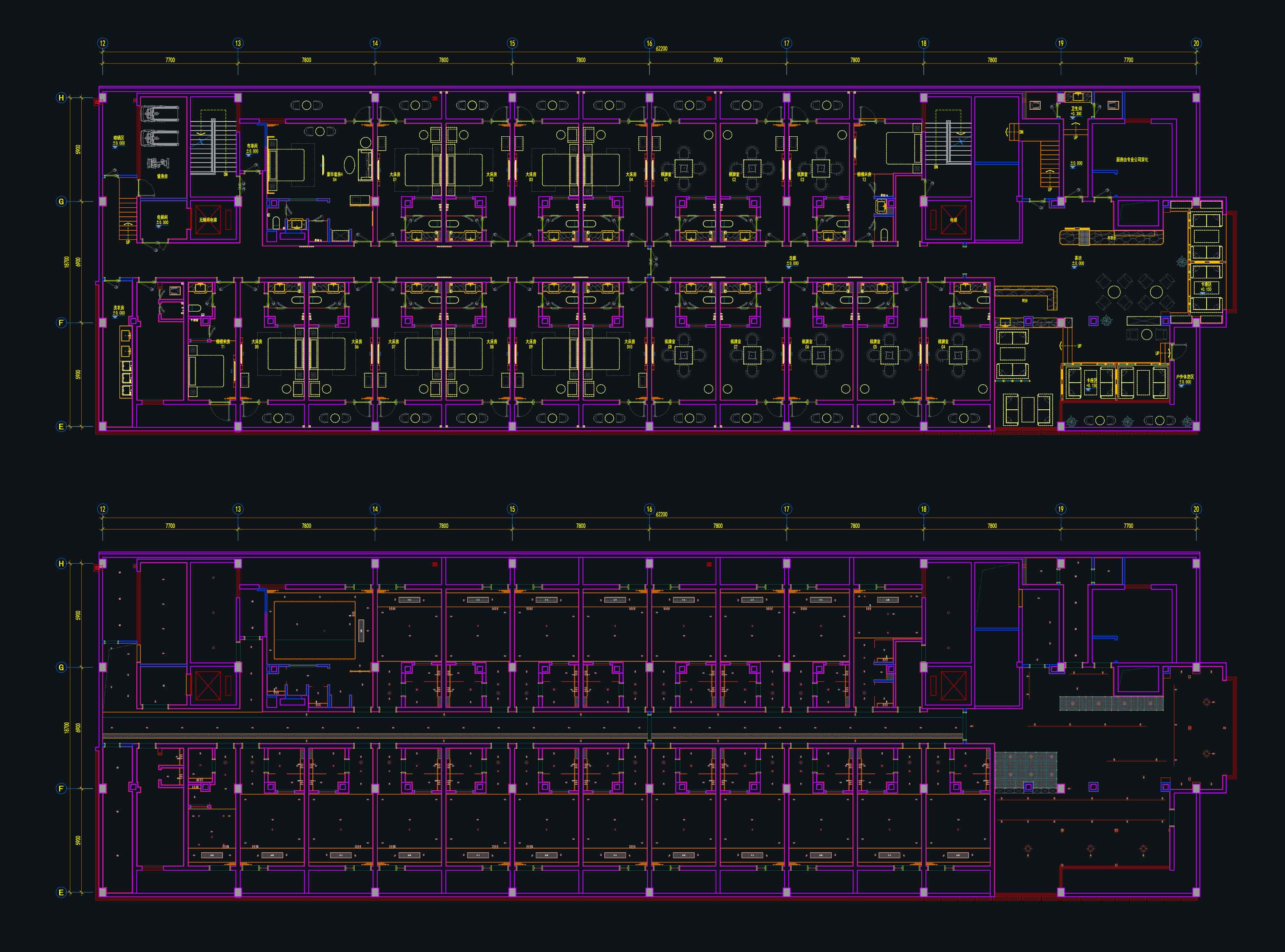1285x952 pixels.
Task: Select grid bubble 16 above the upper plan
Action: (x=649, y=43)
